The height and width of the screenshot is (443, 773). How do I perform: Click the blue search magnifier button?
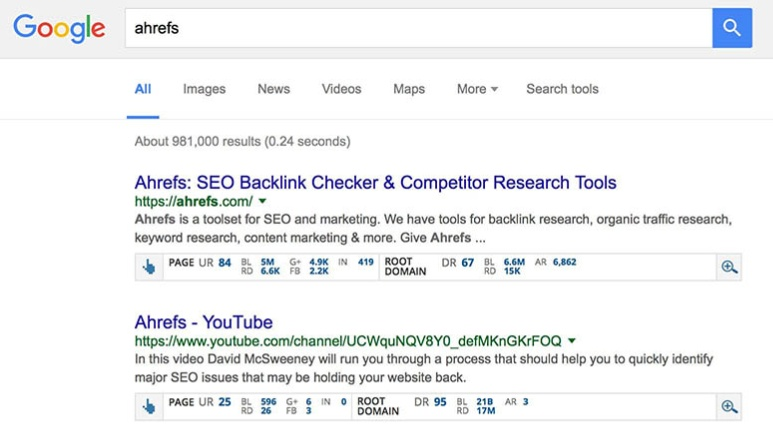pyautogui.click(x=732, y=28)
